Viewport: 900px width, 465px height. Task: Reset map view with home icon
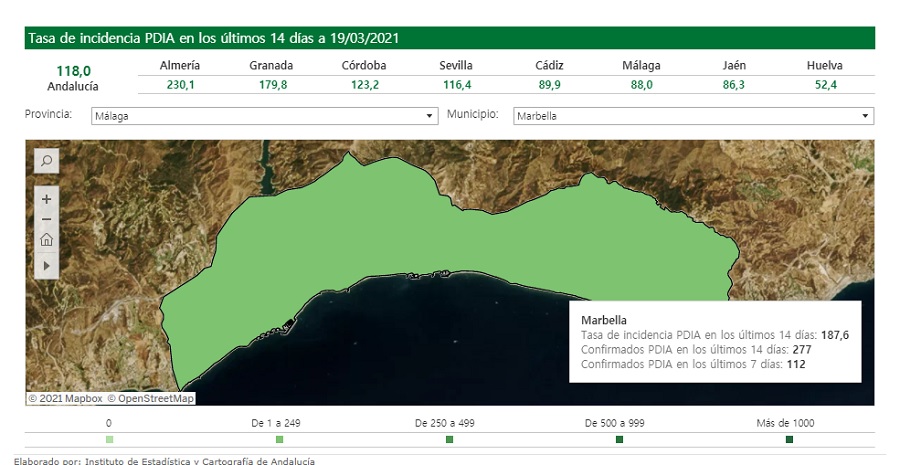[x=46, y=240]
